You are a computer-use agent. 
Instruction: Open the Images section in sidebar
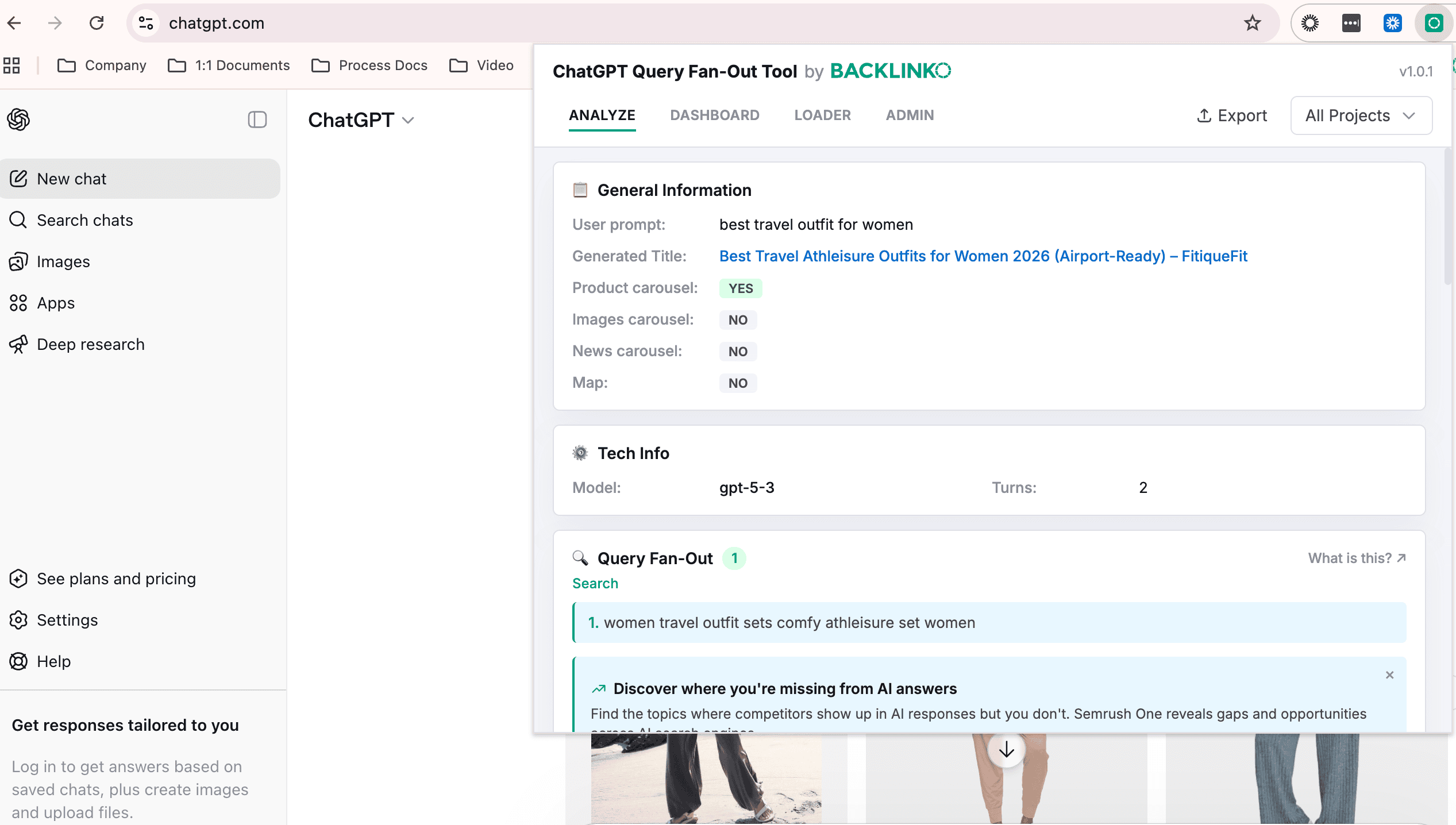(x=64, y=261)
